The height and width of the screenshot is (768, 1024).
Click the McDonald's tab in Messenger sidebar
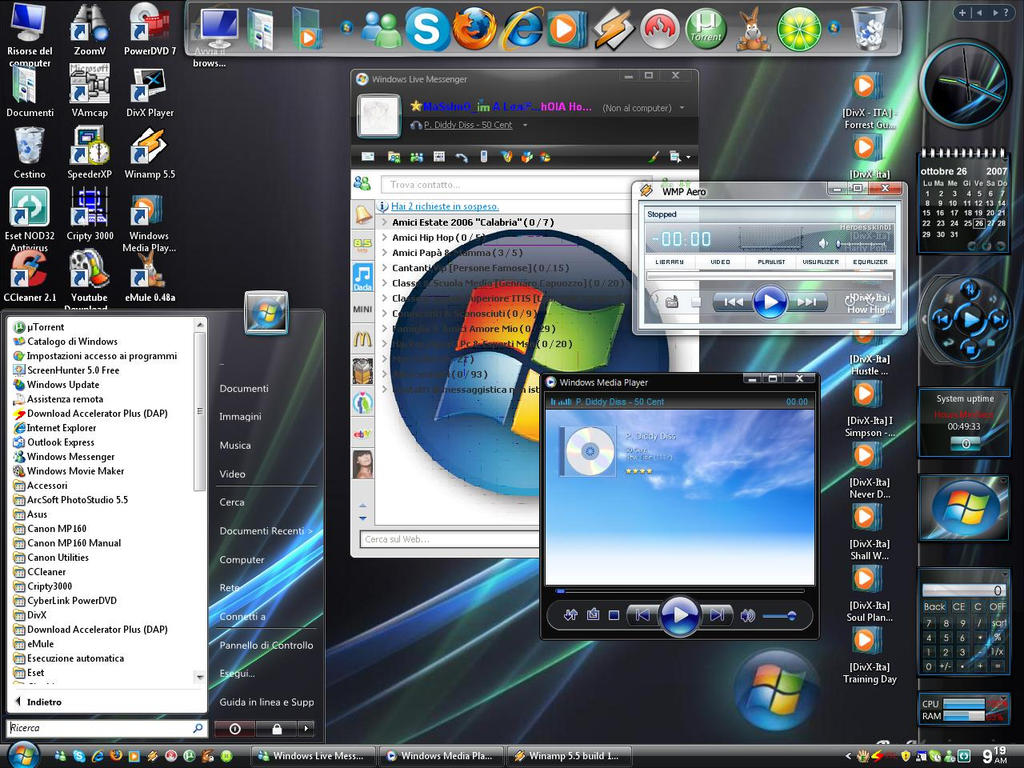pos(362,339)
